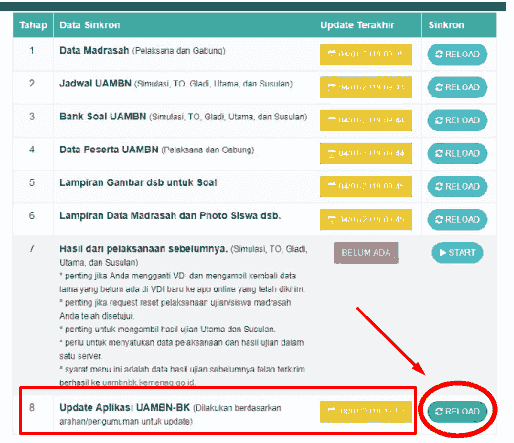Viewport: 514px width, 443px height.
Task: Reload Data Madrasah sync row
Action: [x=457, y=54]
